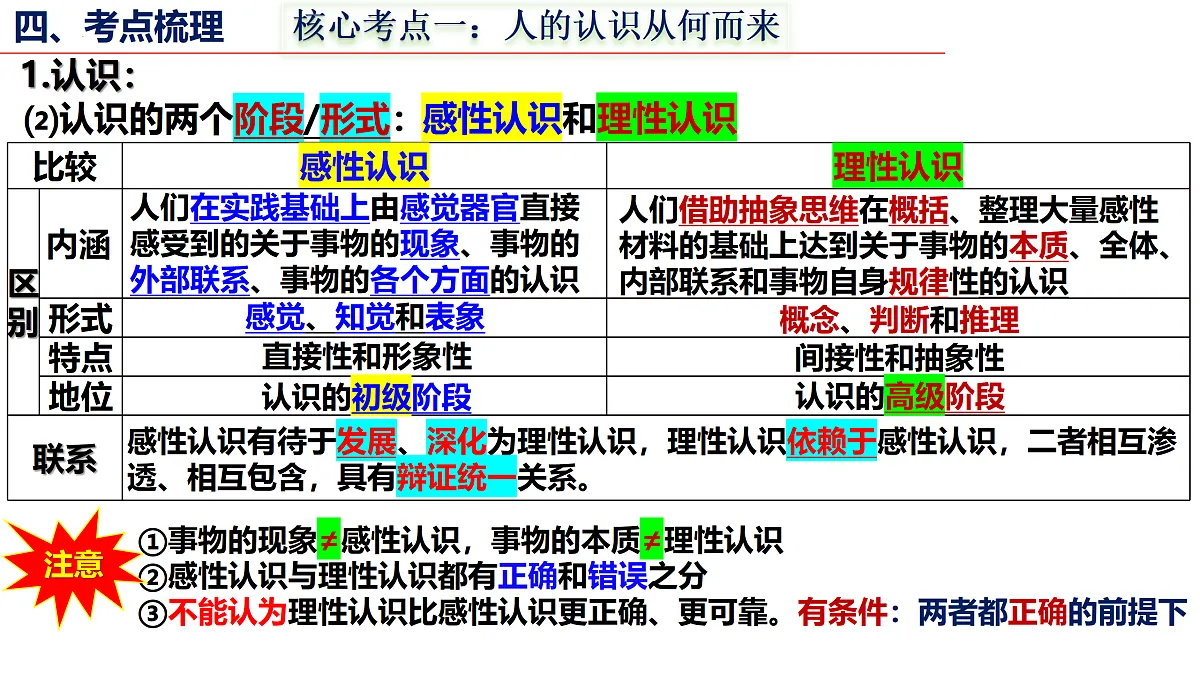Image resolution: width=1200 pixels, height=675 pixels.
Task: Click the row label '地位'
Action: point(80,397)
